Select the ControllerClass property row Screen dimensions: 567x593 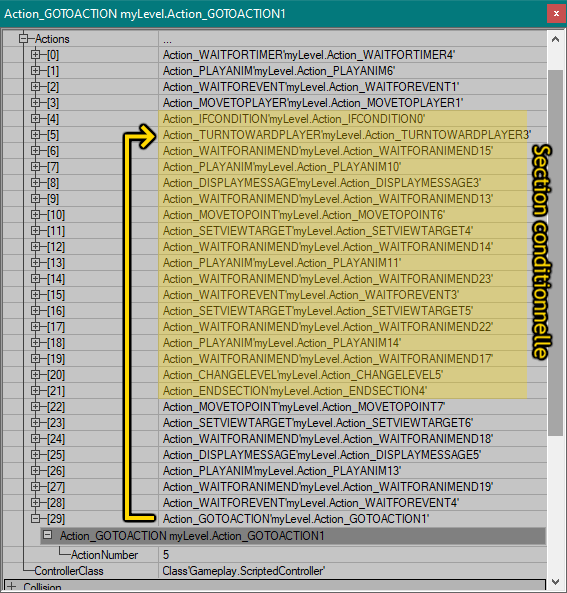click(274, 570)
